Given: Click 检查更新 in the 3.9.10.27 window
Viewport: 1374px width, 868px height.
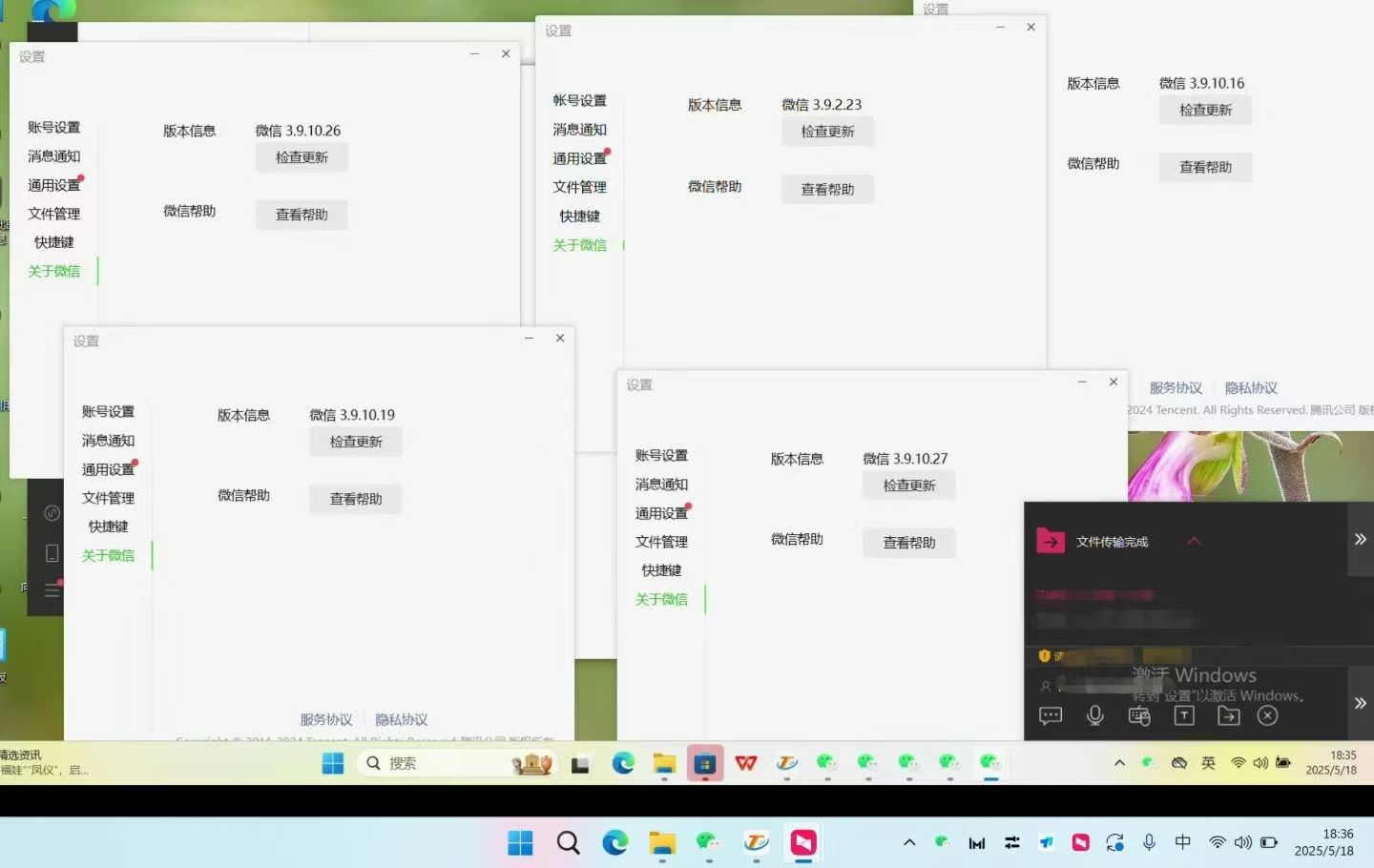Looking at the screenshot, I should [x=909, y=486].
